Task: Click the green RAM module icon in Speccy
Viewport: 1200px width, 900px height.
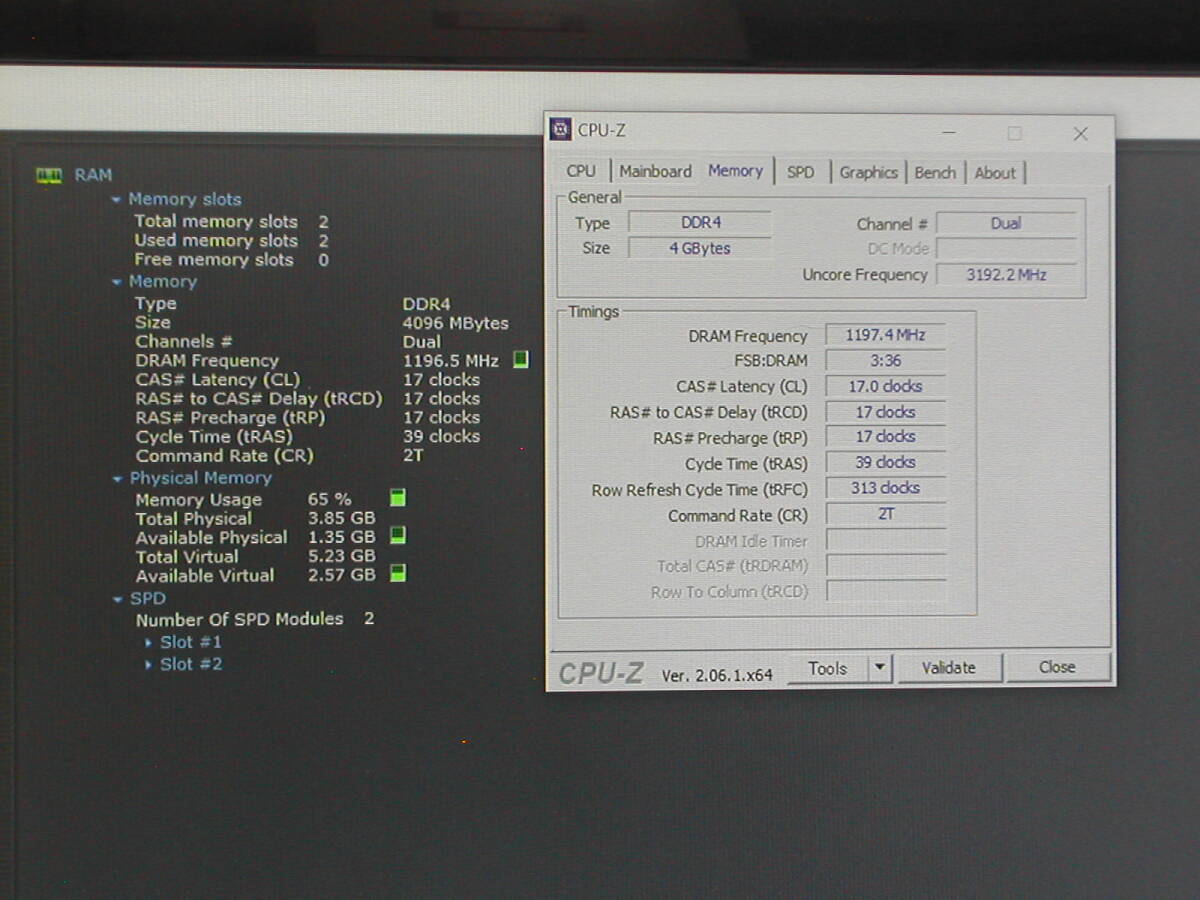Action: click(x=48, y=175)
